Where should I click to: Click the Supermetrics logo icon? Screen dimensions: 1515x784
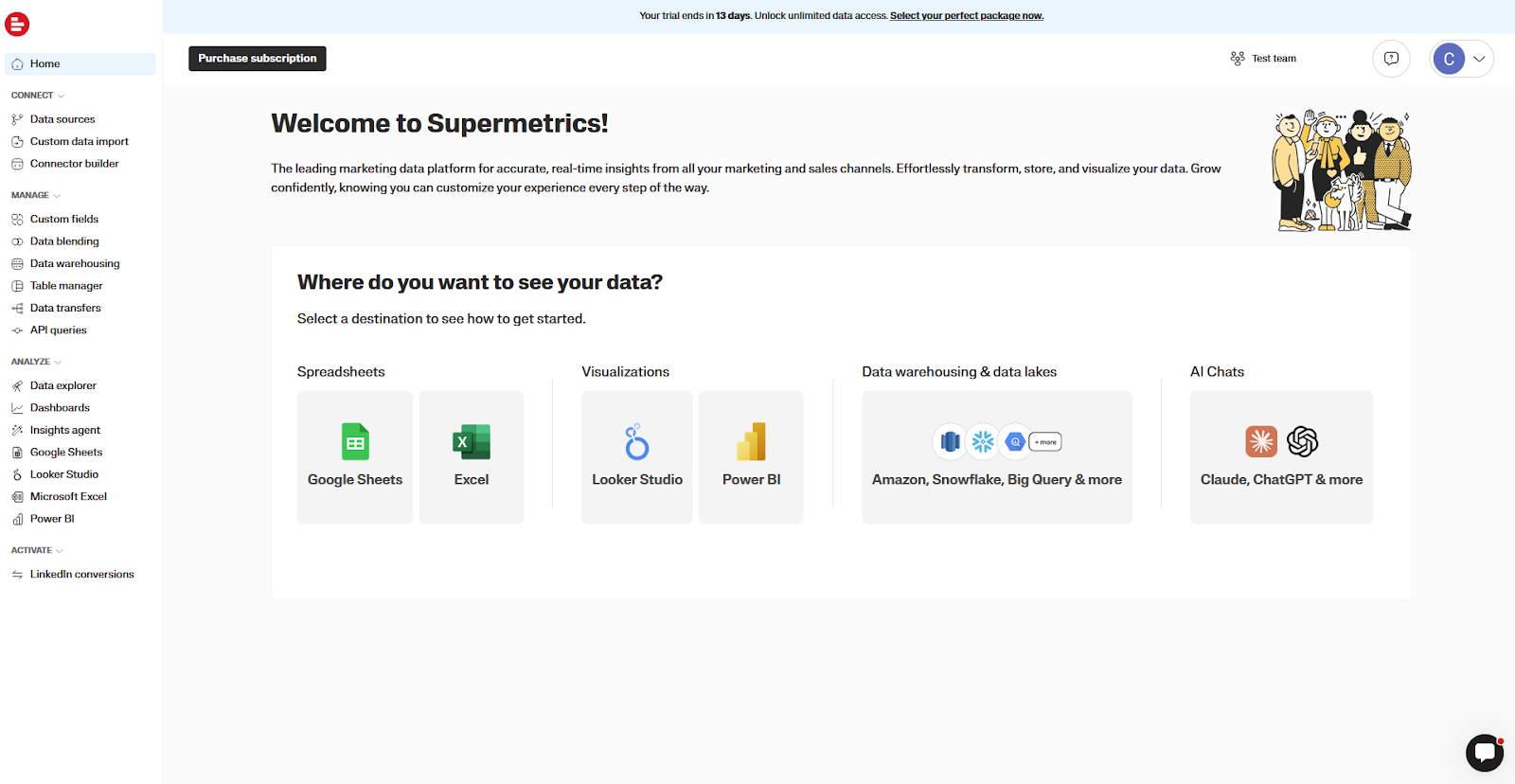(x=17, y=24)
